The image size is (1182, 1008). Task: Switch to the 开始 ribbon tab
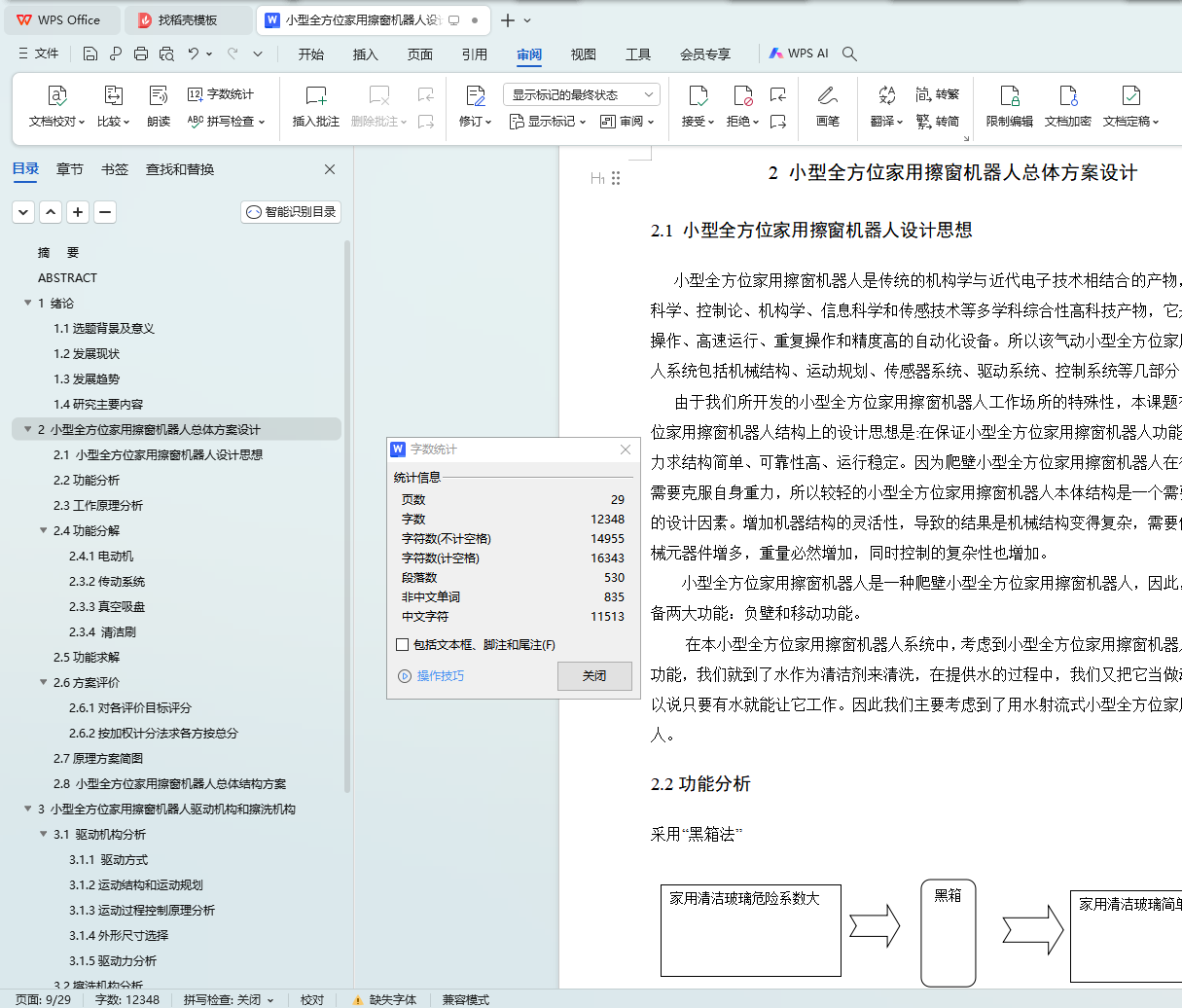311,54
